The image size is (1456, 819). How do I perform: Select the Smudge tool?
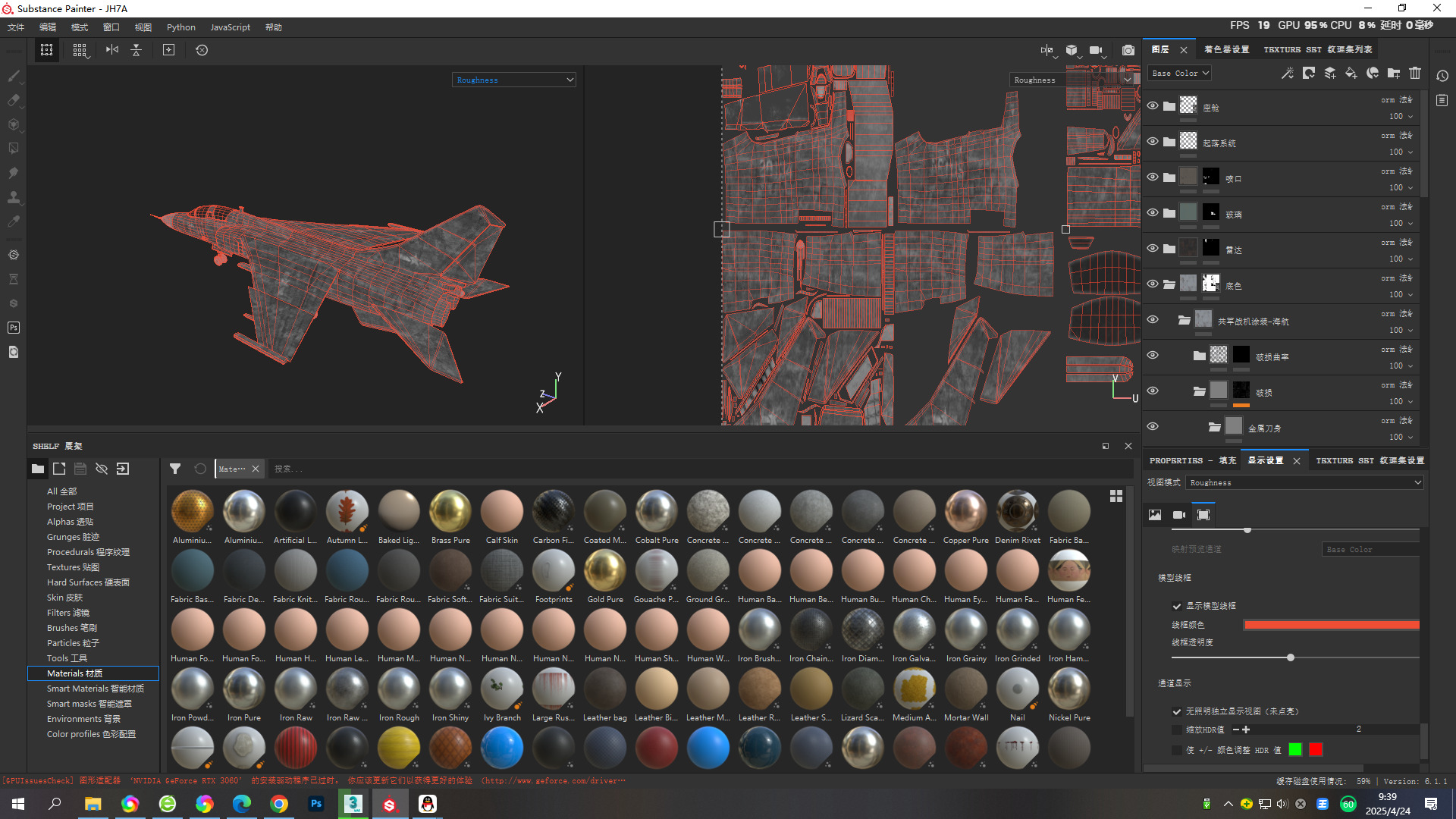(14, 173)
